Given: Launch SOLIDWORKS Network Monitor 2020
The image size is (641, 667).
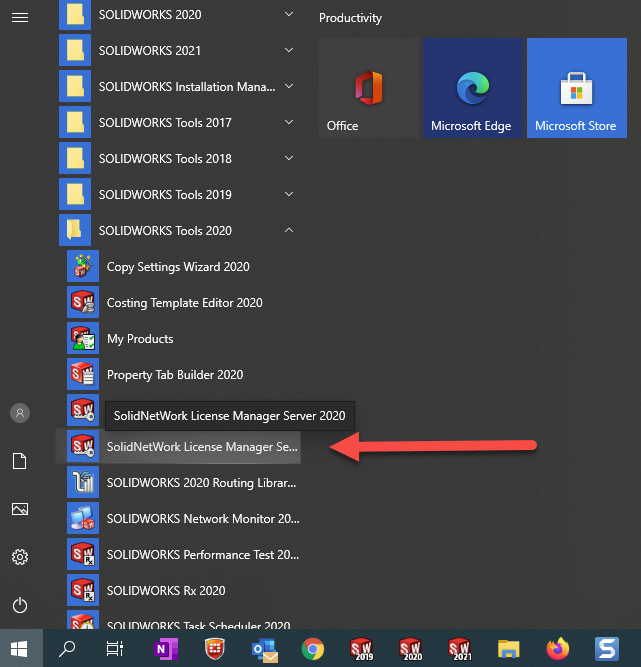Looking at the screenshot, I should pos(203,519).
